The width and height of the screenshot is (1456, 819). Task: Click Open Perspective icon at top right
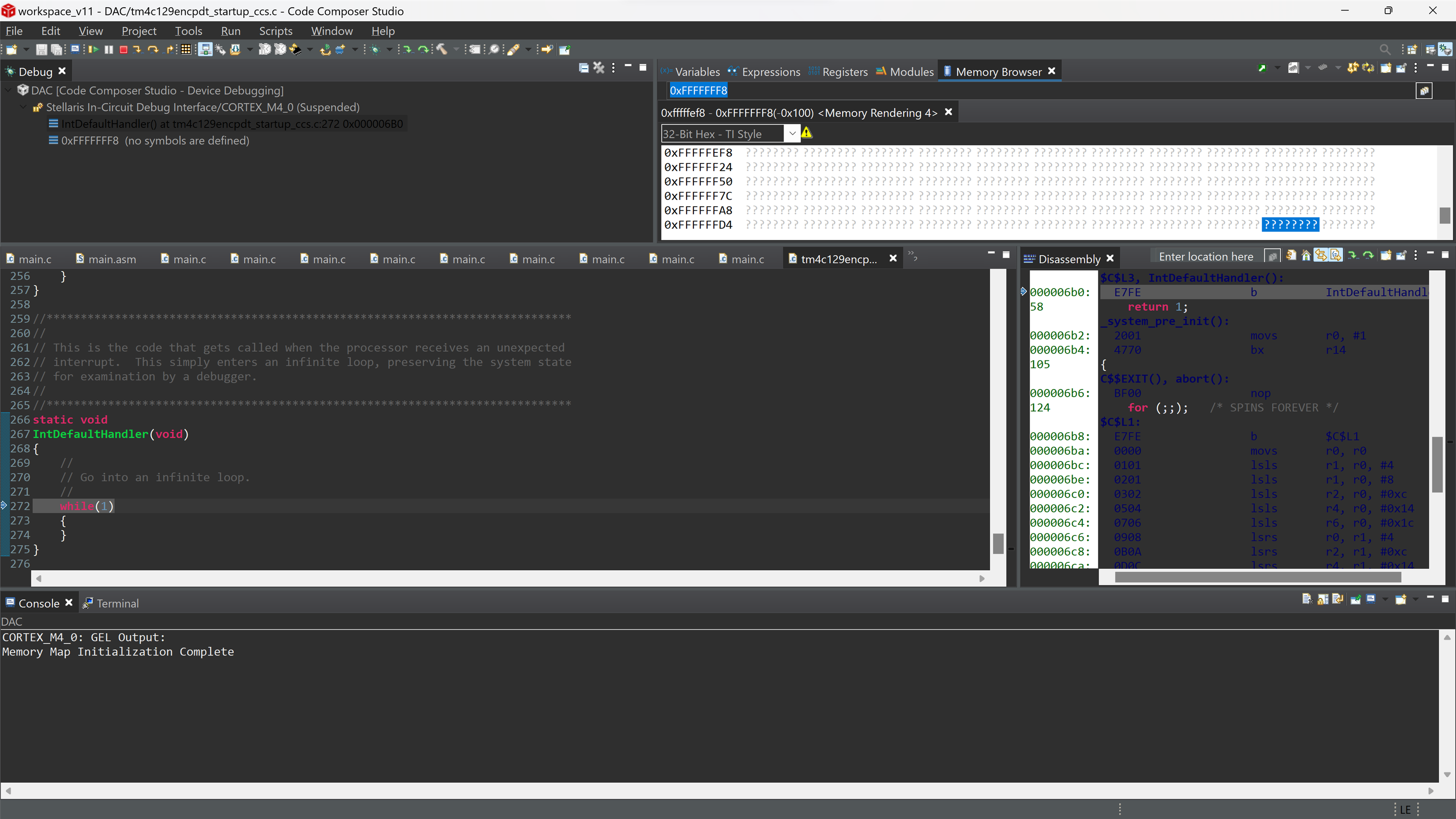click(x=1412, y=50)
